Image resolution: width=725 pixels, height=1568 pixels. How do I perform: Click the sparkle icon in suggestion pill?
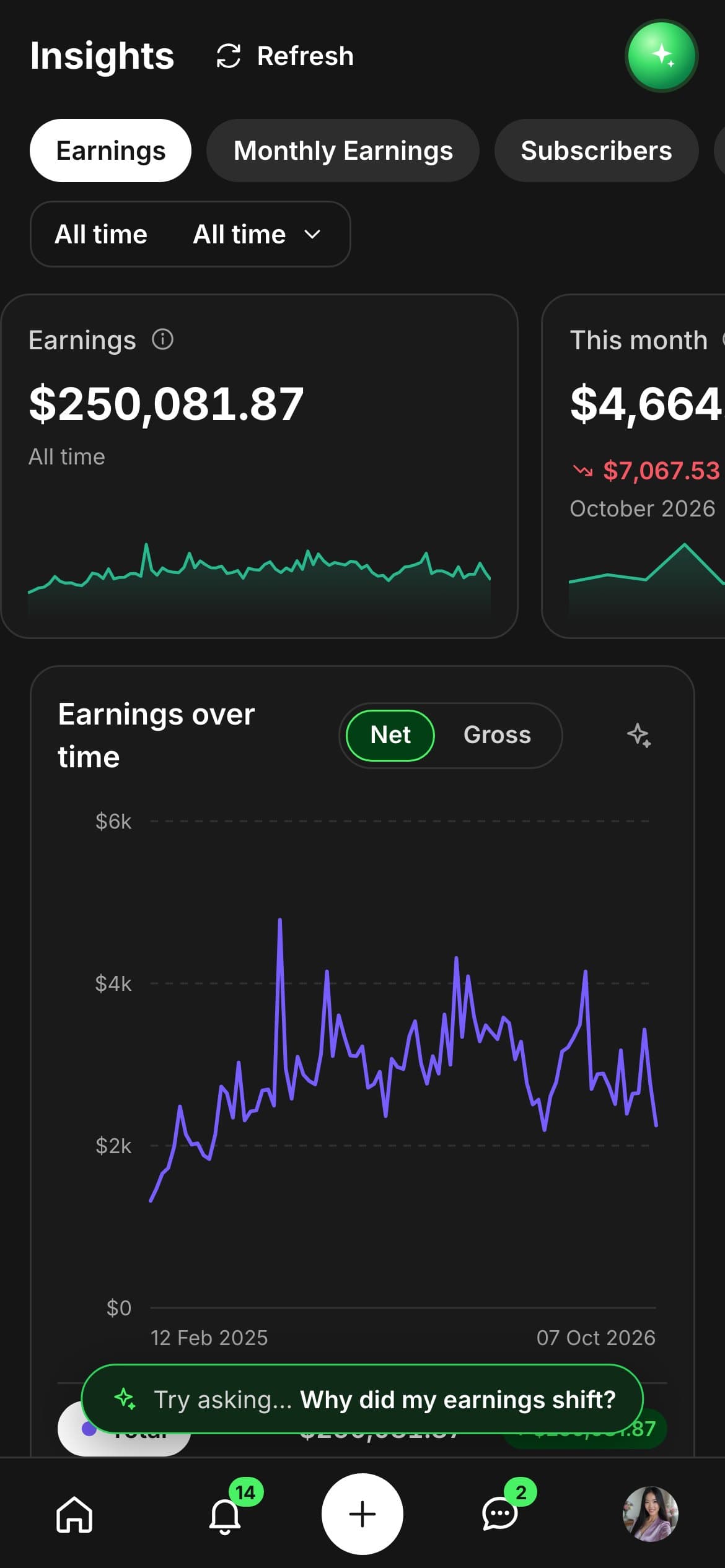click(x=125, y=1399)
